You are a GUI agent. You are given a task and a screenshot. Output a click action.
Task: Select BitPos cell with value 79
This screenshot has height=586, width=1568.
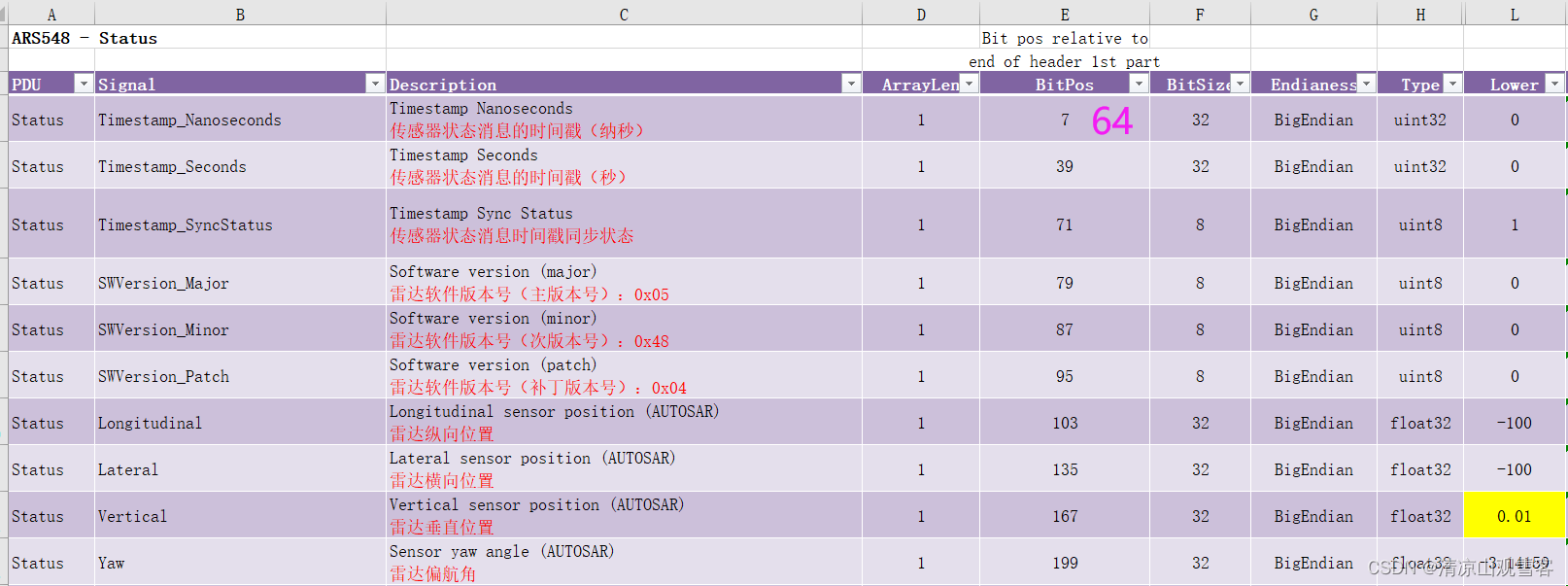(x=1065, y=283)
